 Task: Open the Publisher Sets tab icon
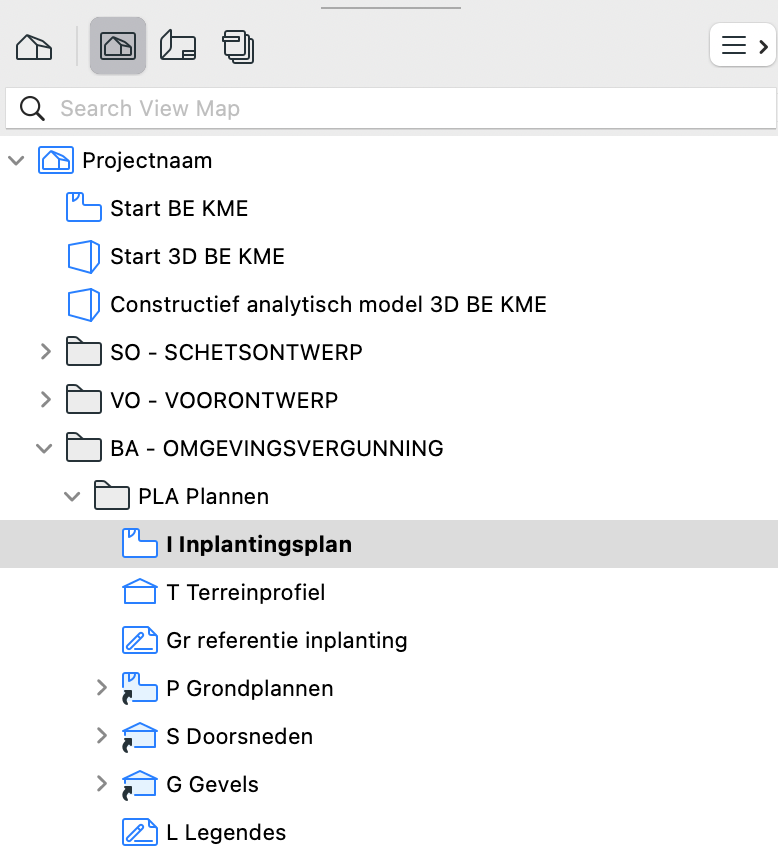(238, 47)
